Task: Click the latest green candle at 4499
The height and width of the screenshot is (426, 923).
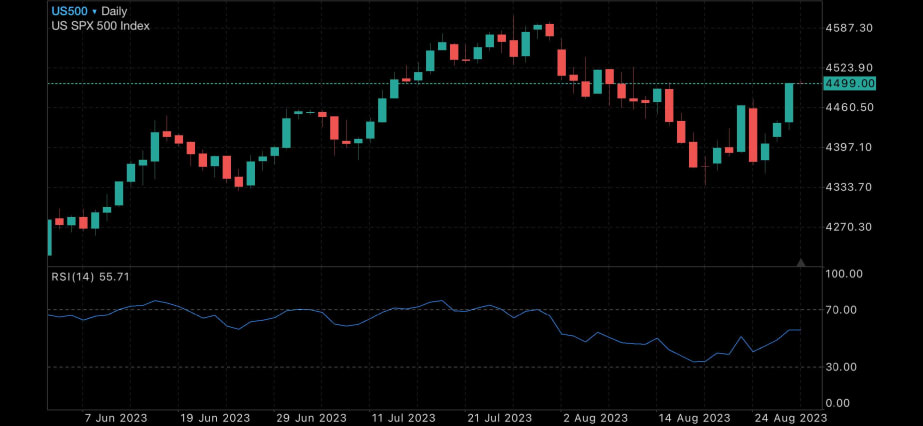Action: tap(789, 103)
